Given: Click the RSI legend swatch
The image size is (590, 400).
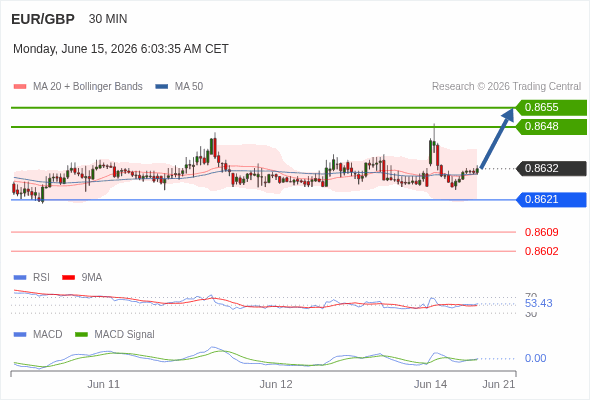Looking at the screenshot, I should [x=20, y=278].
